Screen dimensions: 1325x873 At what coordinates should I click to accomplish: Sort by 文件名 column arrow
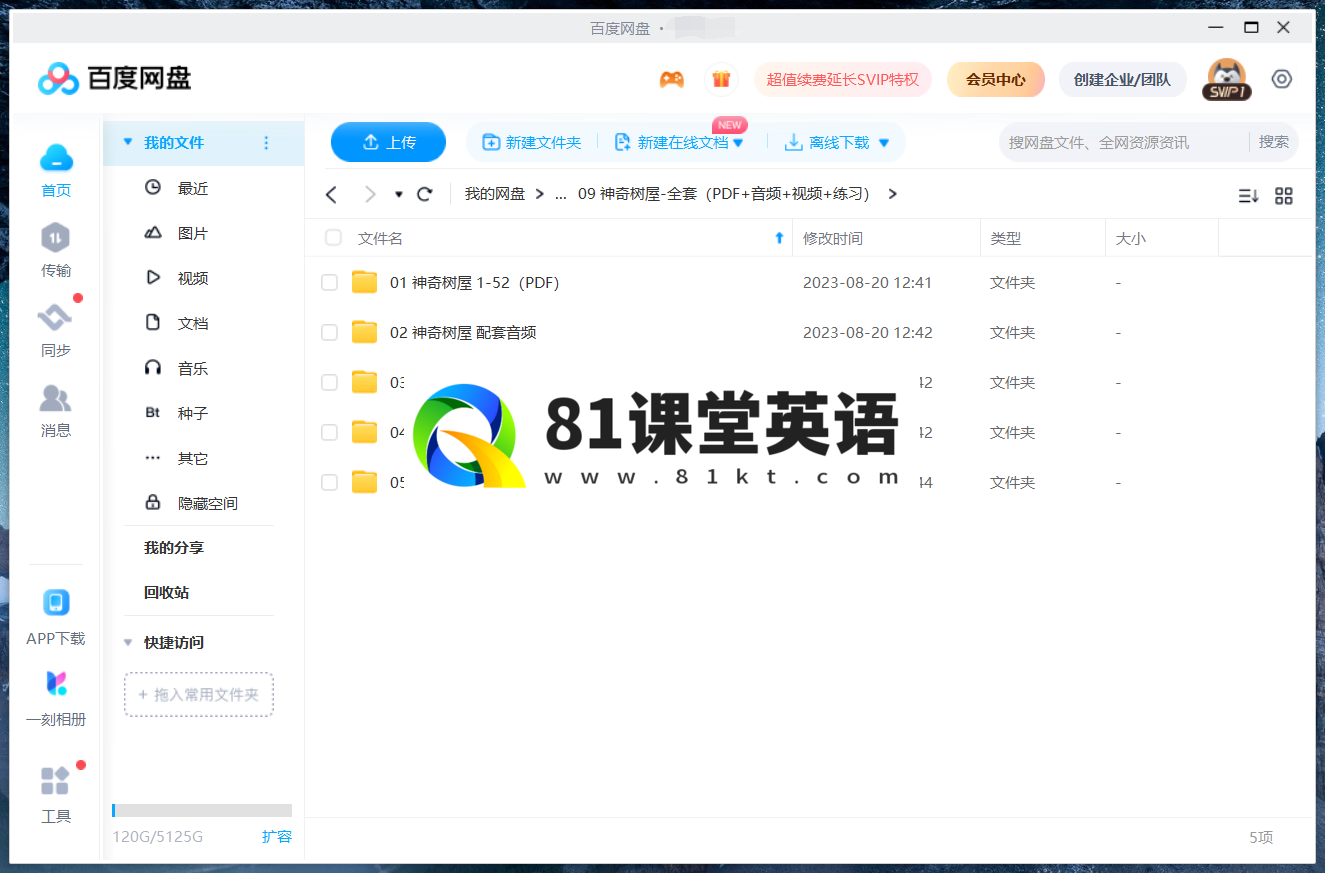(779, 238)
